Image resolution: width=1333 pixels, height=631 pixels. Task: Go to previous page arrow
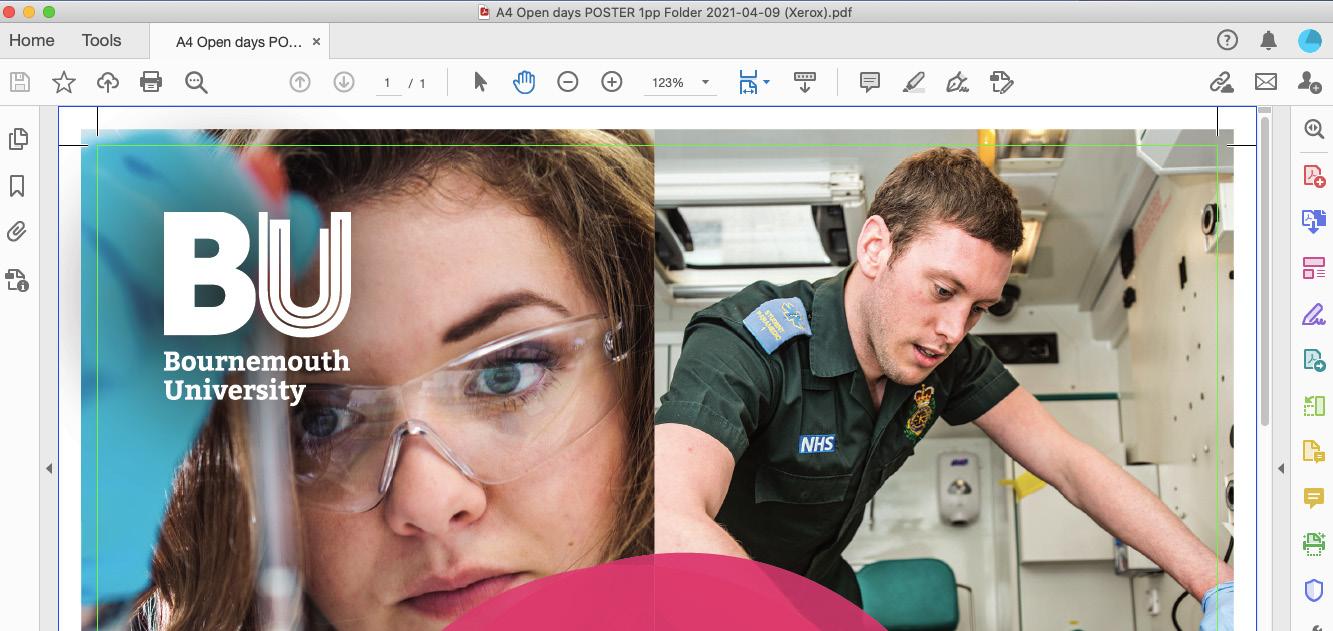(300, 82)
